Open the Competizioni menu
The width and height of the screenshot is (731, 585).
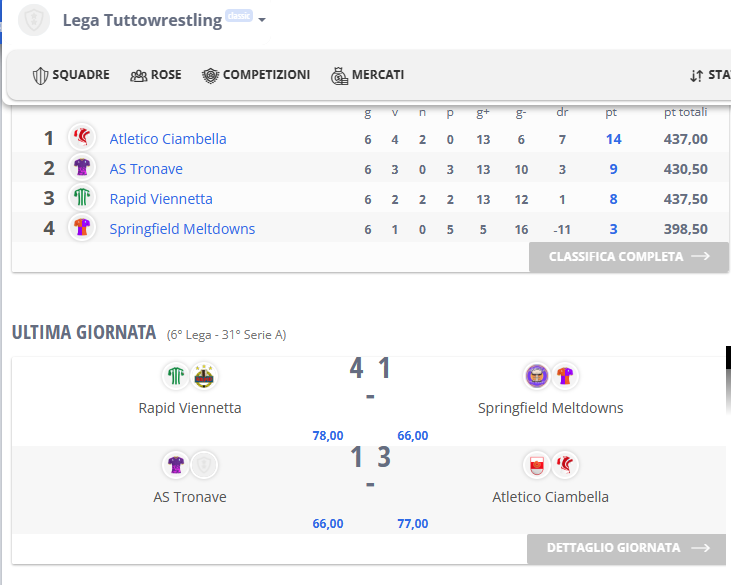click(x=256, y=75)
